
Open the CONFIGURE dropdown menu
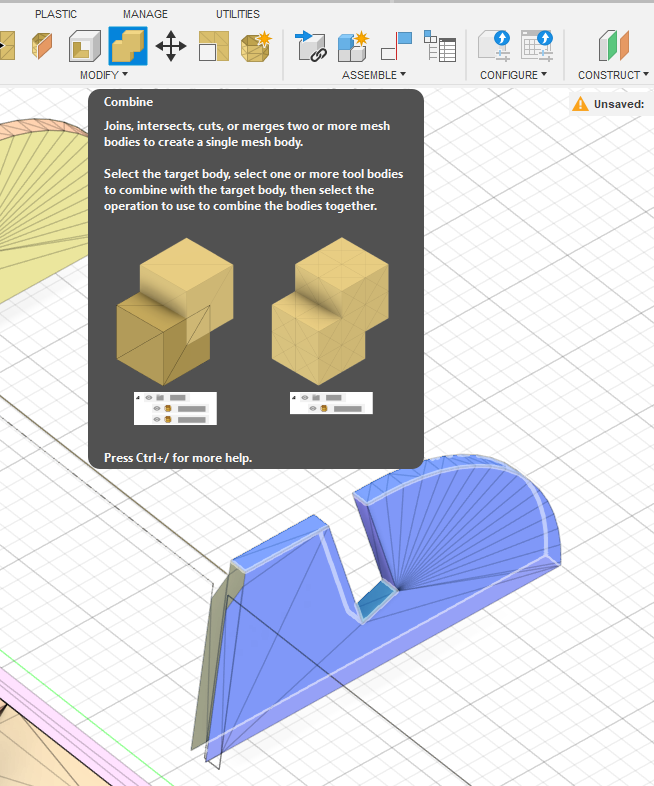pos(514,75)
